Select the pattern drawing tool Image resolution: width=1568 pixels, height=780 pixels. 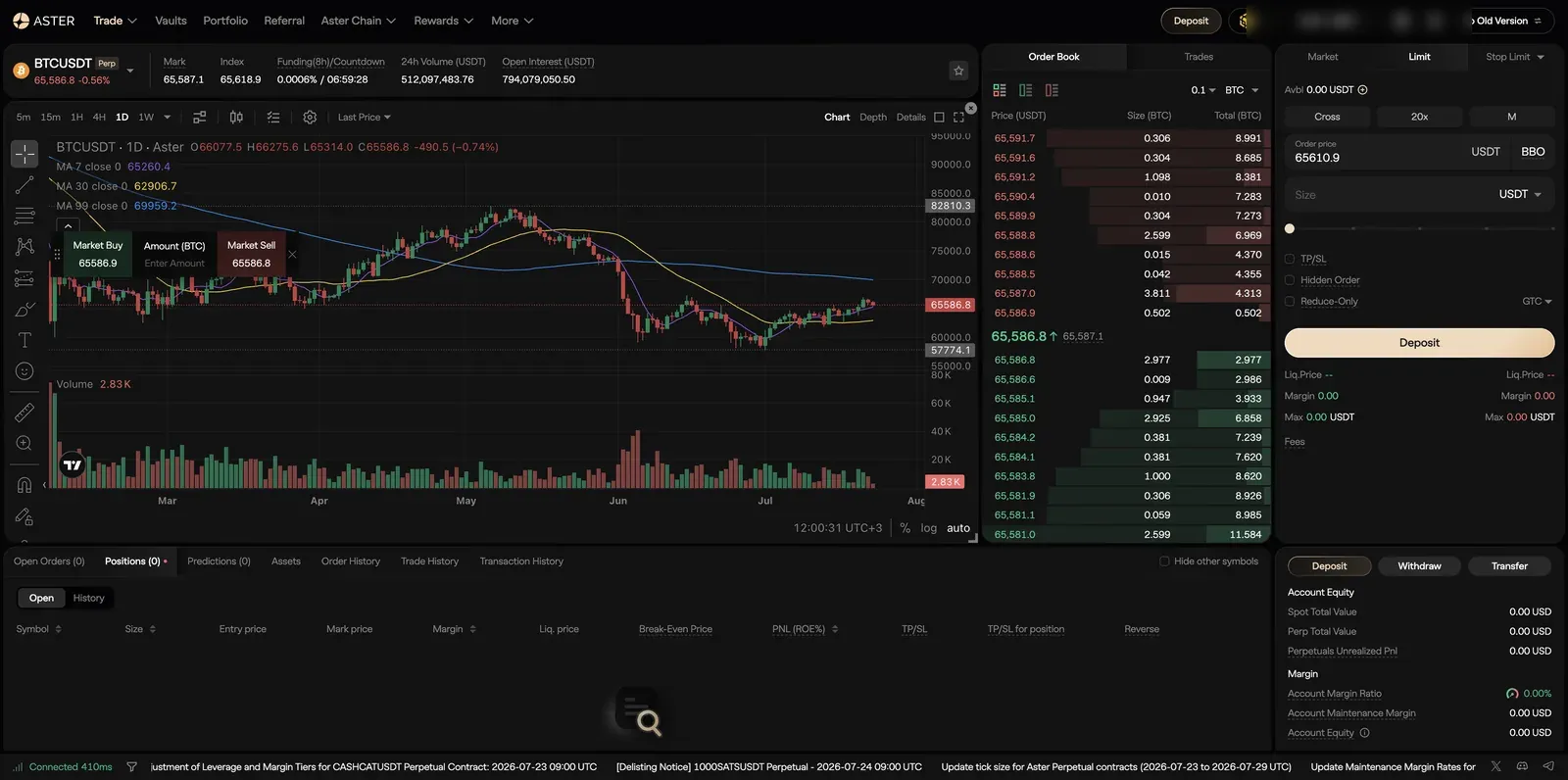click(x=24, y=247)
